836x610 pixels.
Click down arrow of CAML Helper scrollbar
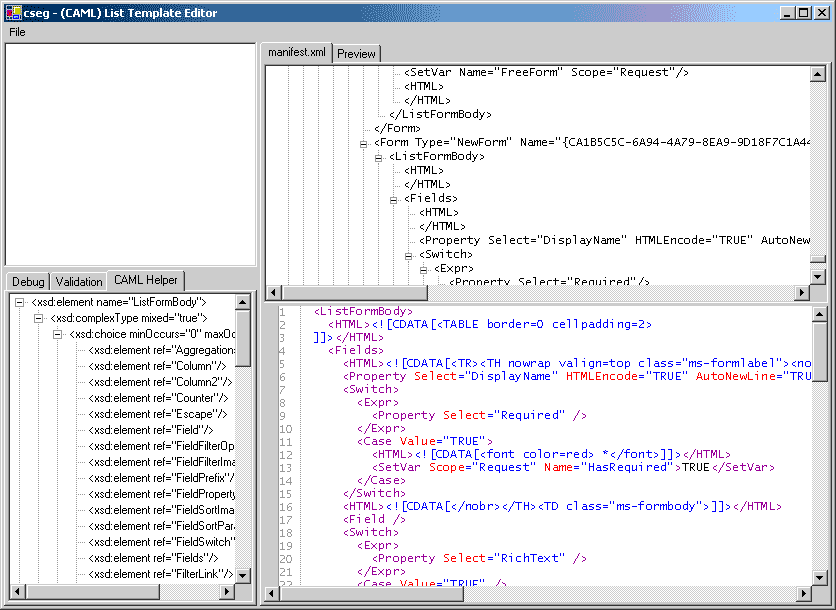tap(243, 575)
